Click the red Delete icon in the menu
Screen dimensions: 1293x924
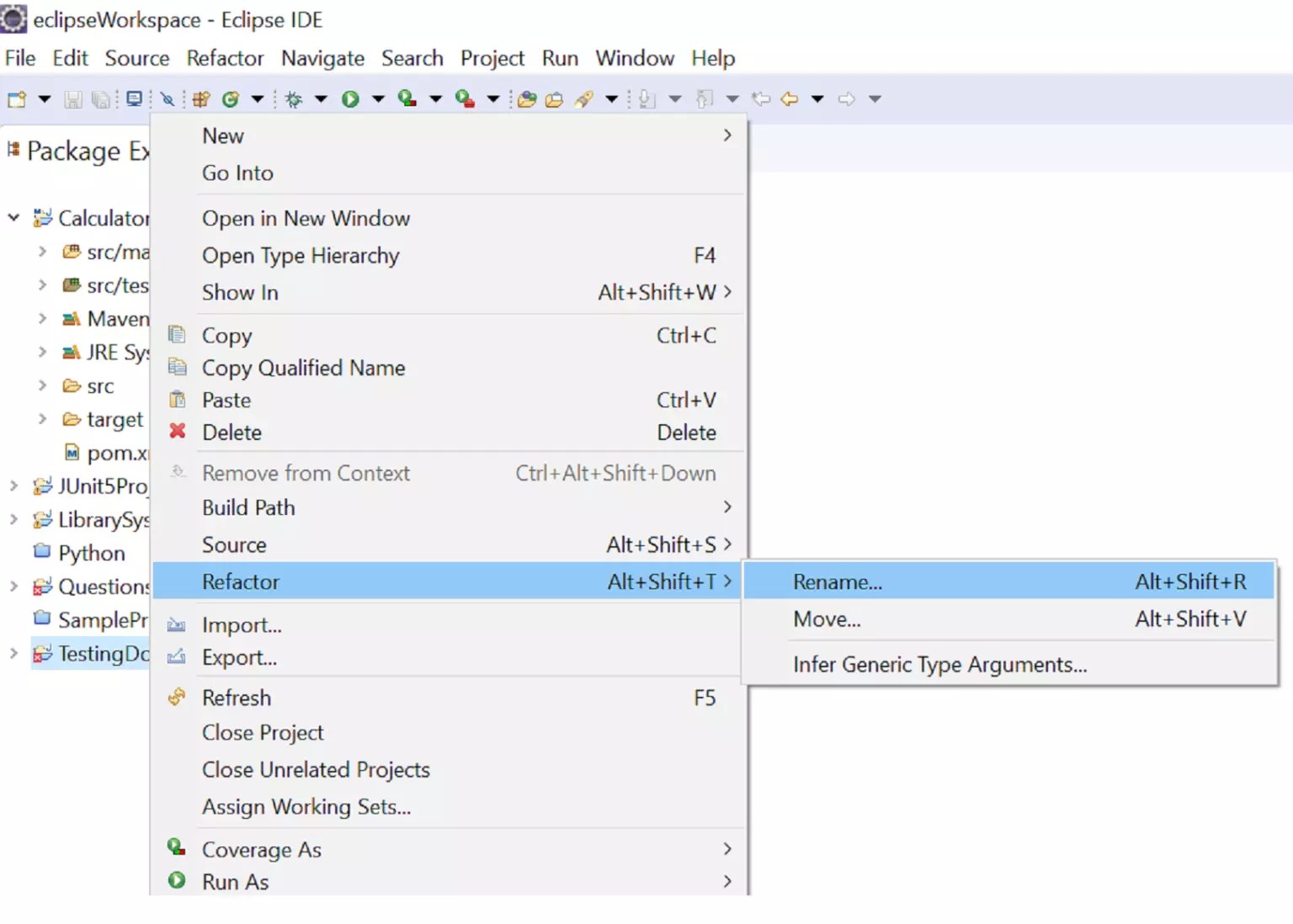[x=177, y=432]
